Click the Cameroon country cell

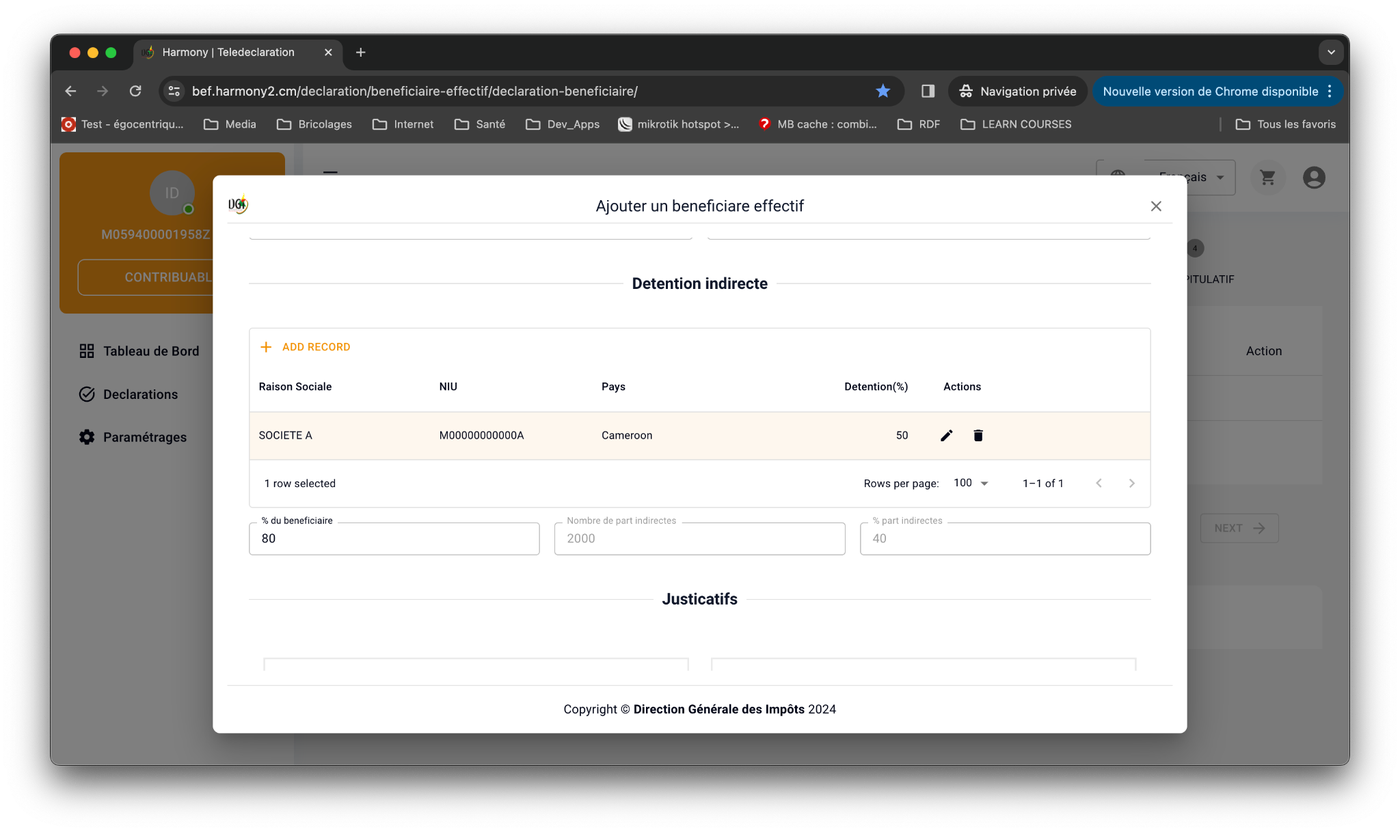627,436
